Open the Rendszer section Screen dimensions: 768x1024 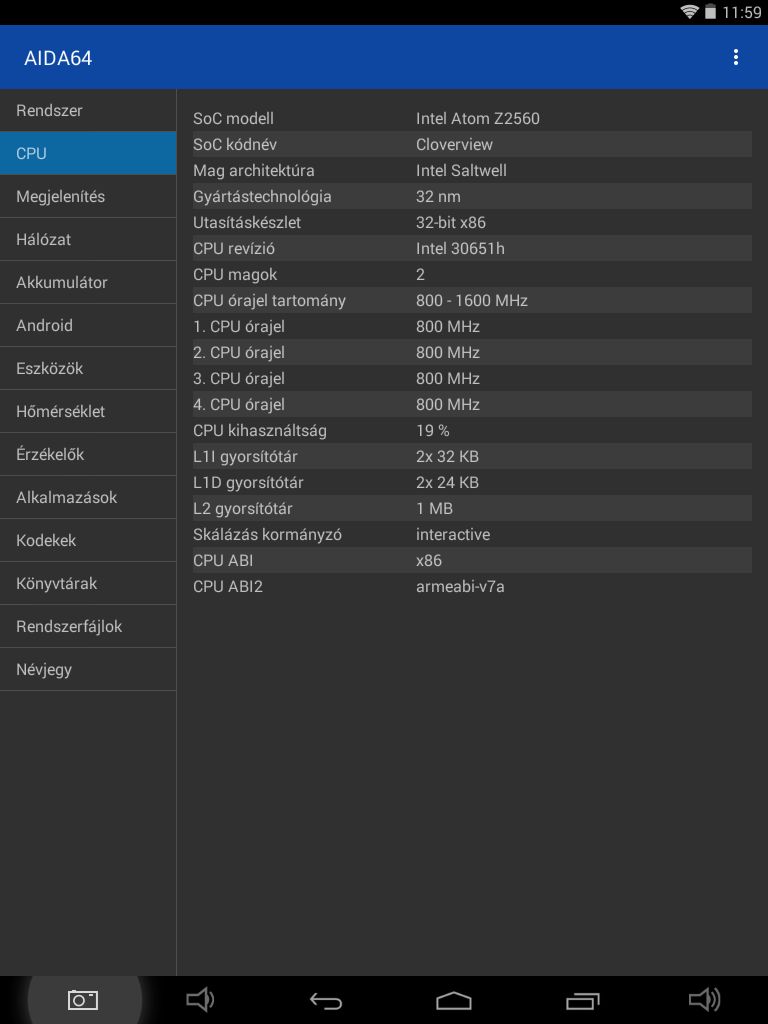[88, 110]
